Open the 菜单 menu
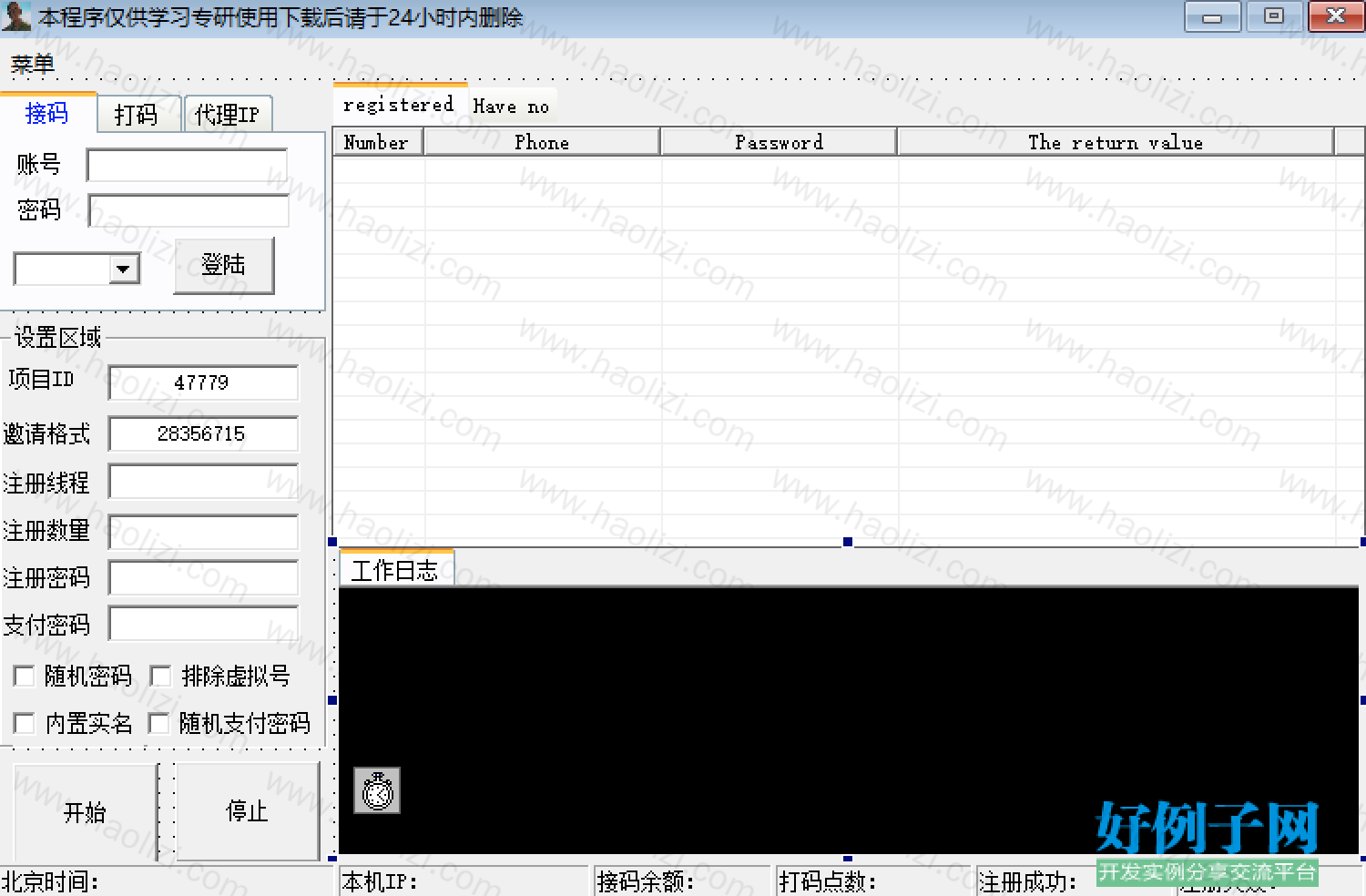1366x896 pixels. [x=33, y=65]
